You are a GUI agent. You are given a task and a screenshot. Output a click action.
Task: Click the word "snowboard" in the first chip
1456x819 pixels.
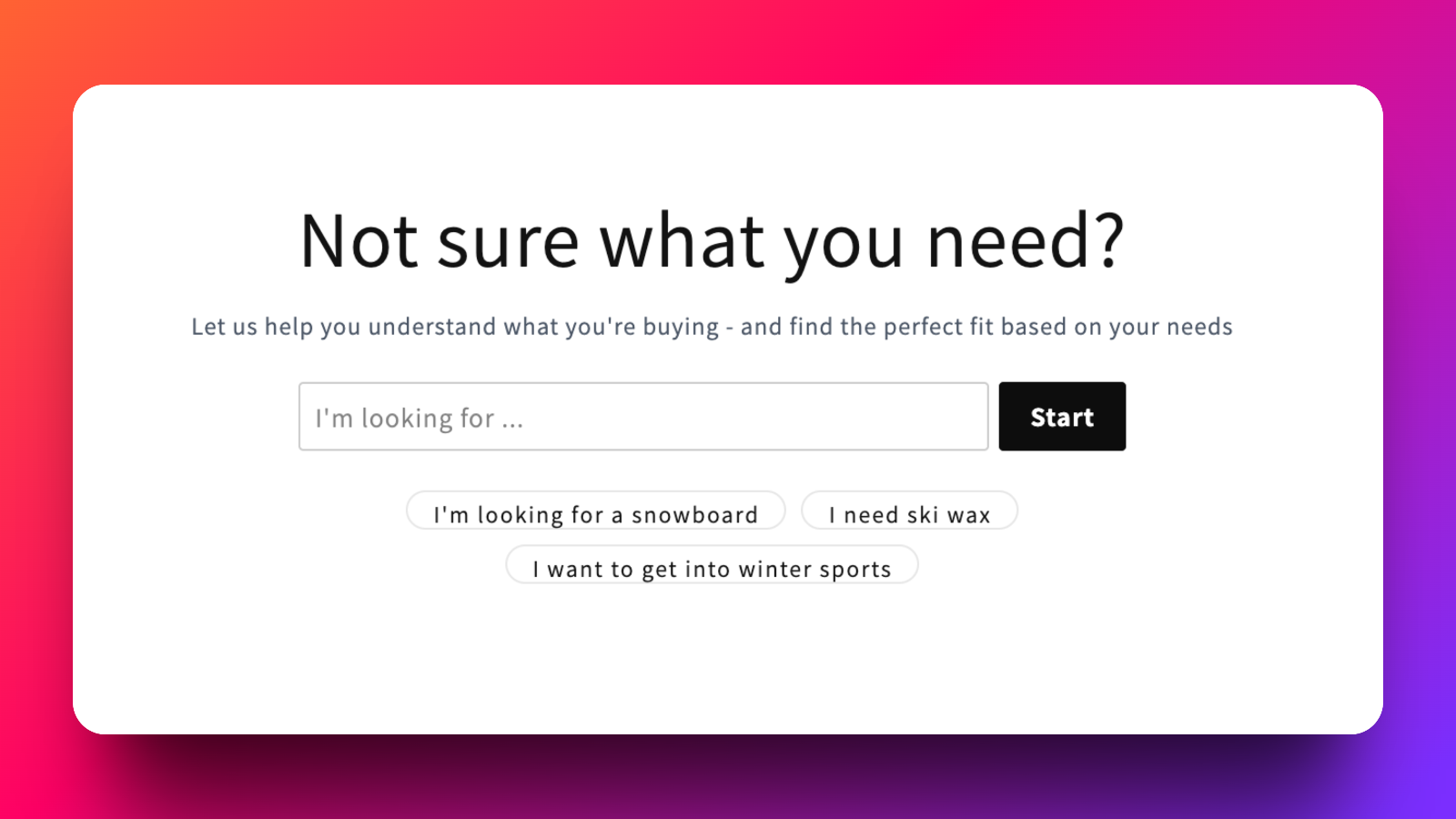(x=694, y=515)
